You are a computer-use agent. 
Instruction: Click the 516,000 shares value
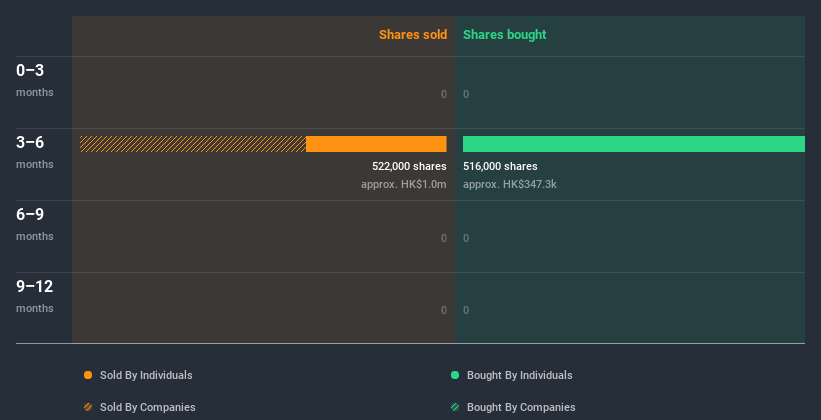pyautogui.click(x=500, y=166)
